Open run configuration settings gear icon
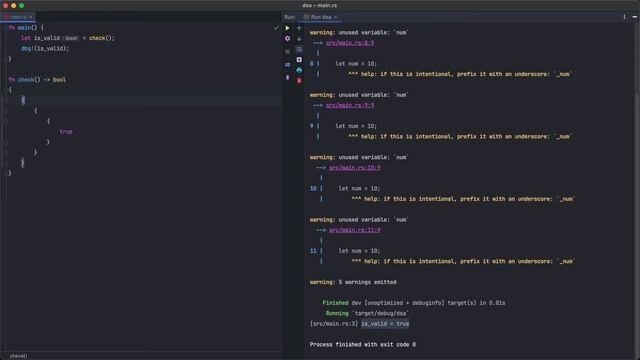640x360 pixels. pyautogui.click(x=287, y=38)
